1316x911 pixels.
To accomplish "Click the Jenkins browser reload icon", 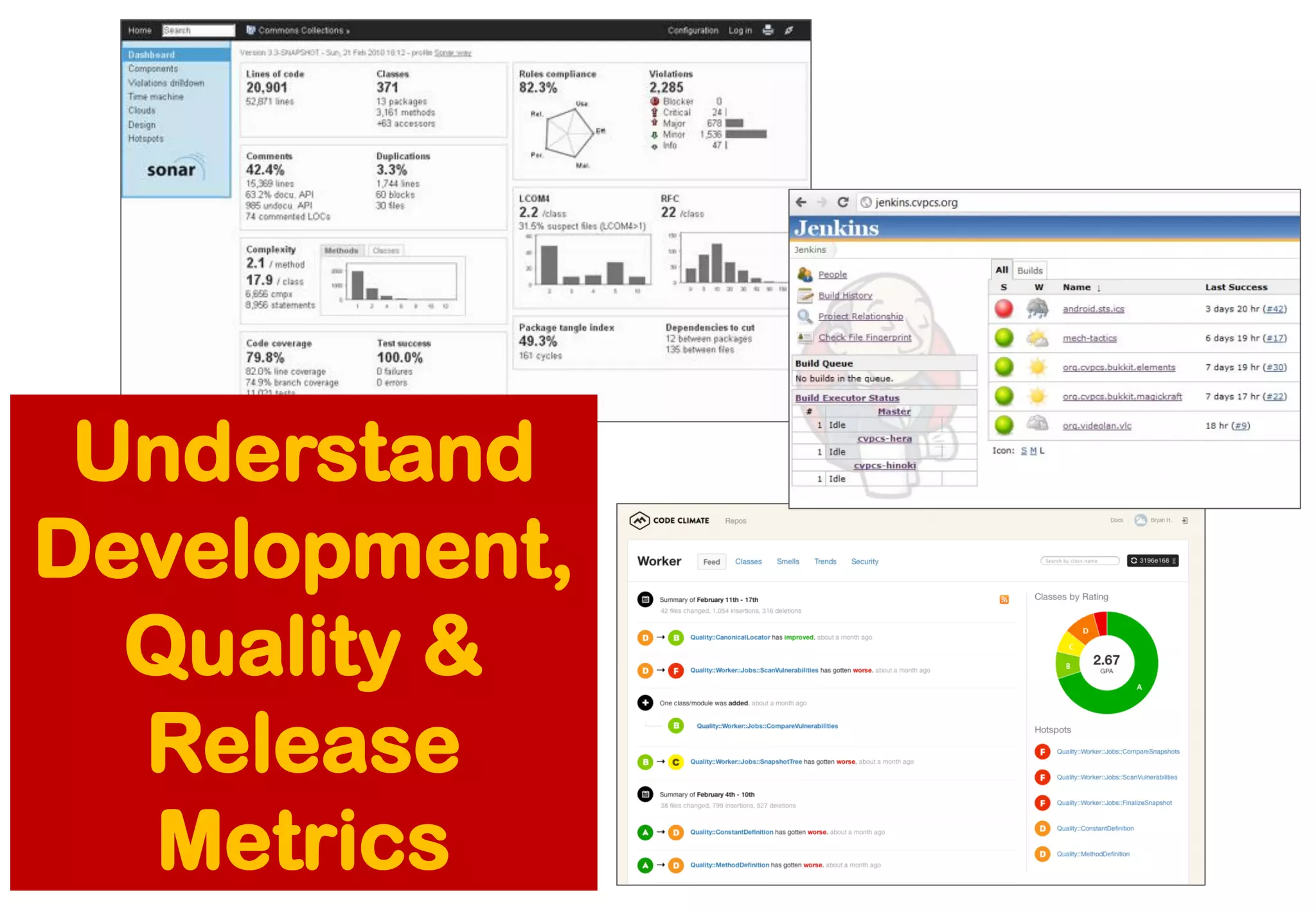I will [x=842, y=202].
